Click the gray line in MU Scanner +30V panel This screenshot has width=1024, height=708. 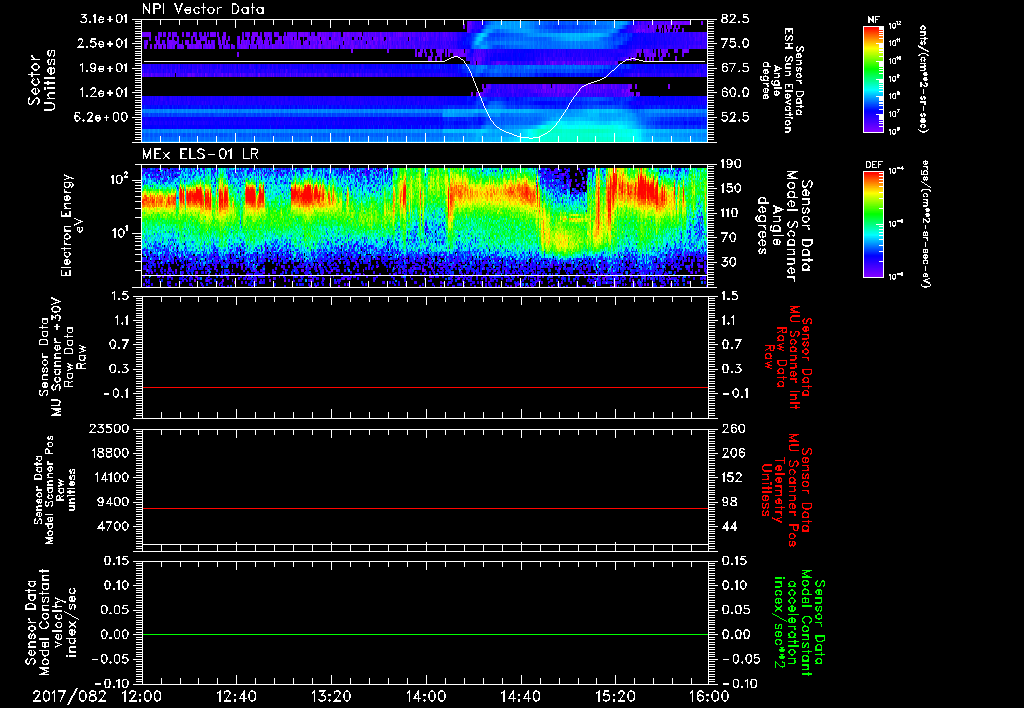(425, 387)
